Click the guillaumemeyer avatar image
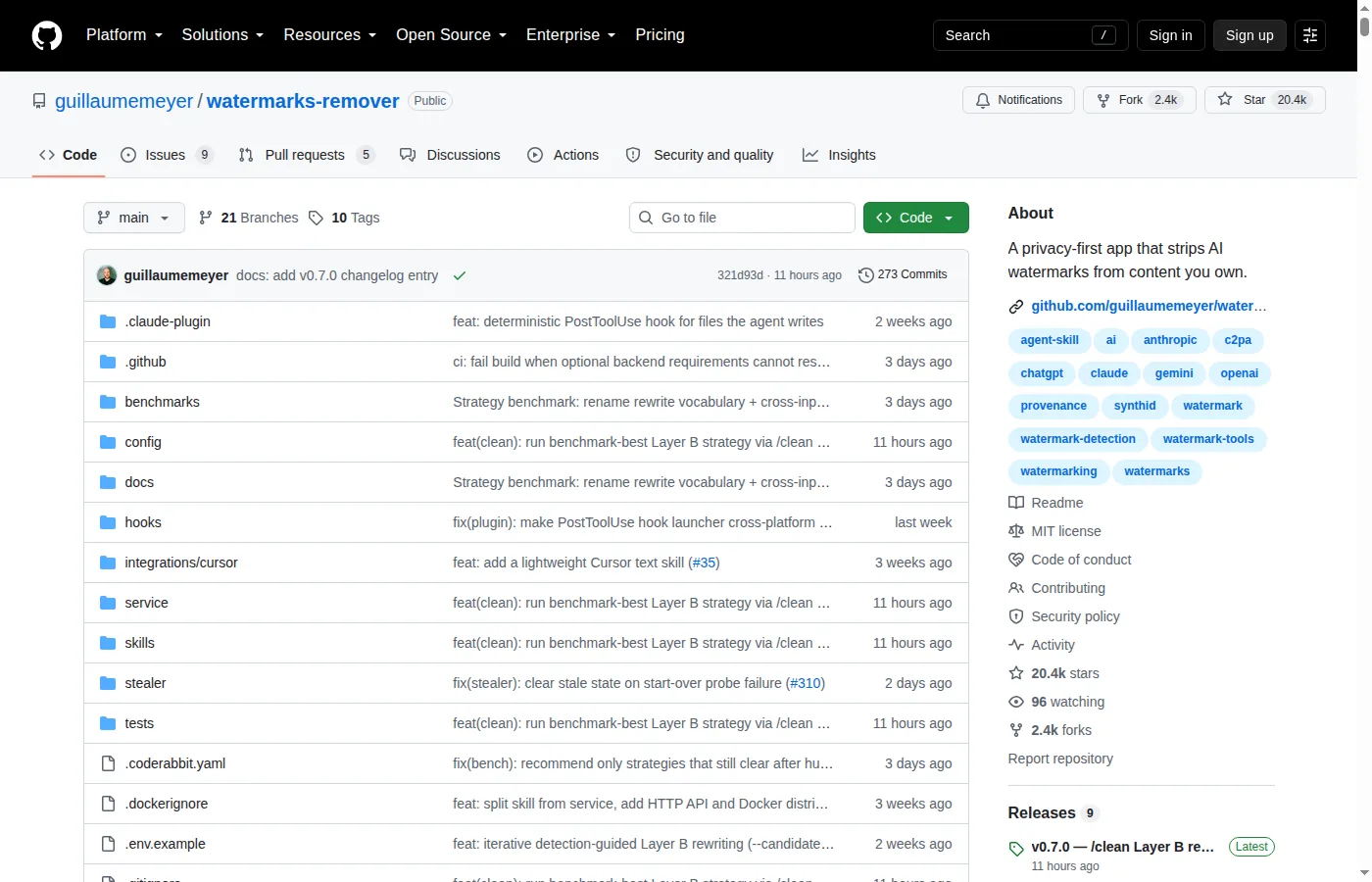 pos(107,275)
